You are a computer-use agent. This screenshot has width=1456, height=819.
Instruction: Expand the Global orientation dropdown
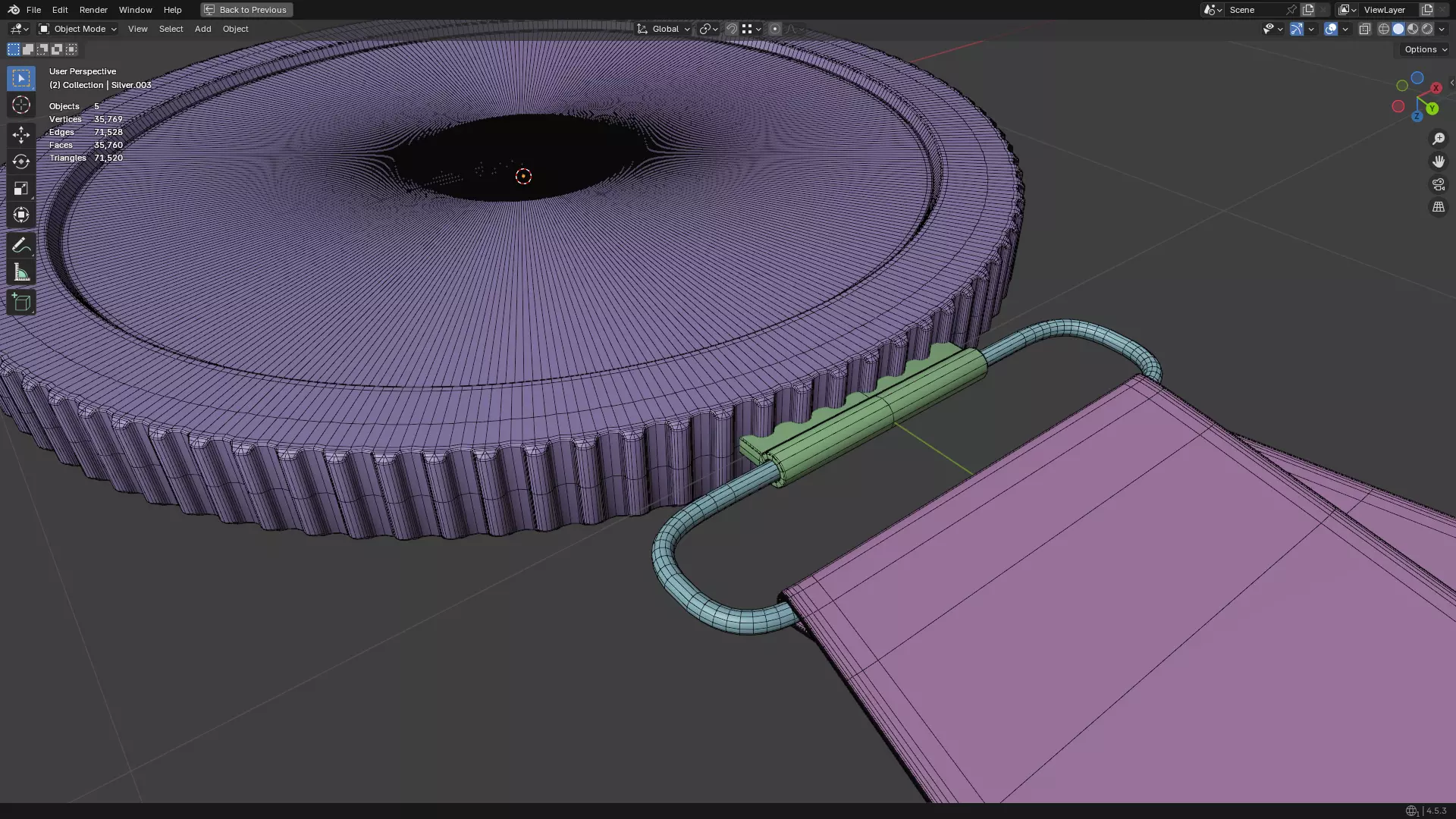click(x=664, y=29)
